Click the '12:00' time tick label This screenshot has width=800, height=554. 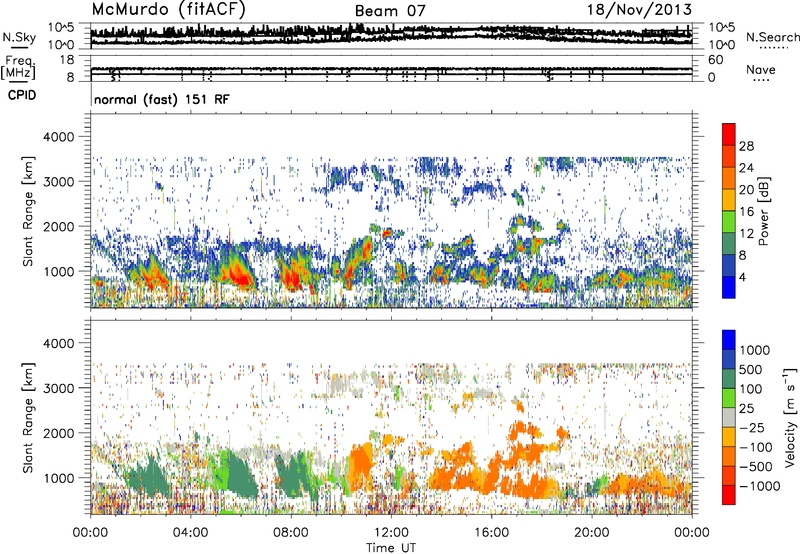(x=391, y=533)
